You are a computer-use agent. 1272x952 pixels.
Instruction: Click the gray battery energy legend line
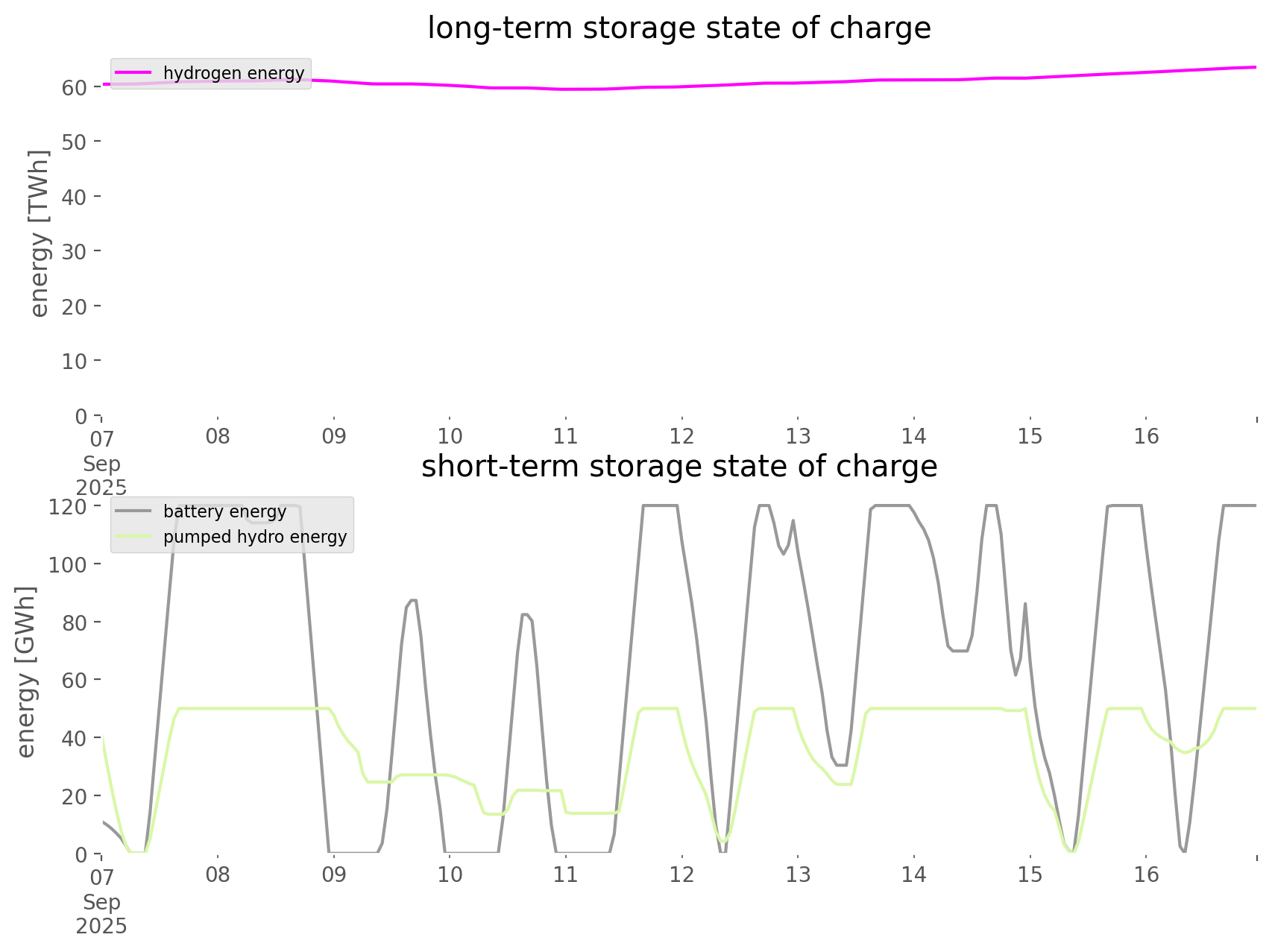[134, 511]
